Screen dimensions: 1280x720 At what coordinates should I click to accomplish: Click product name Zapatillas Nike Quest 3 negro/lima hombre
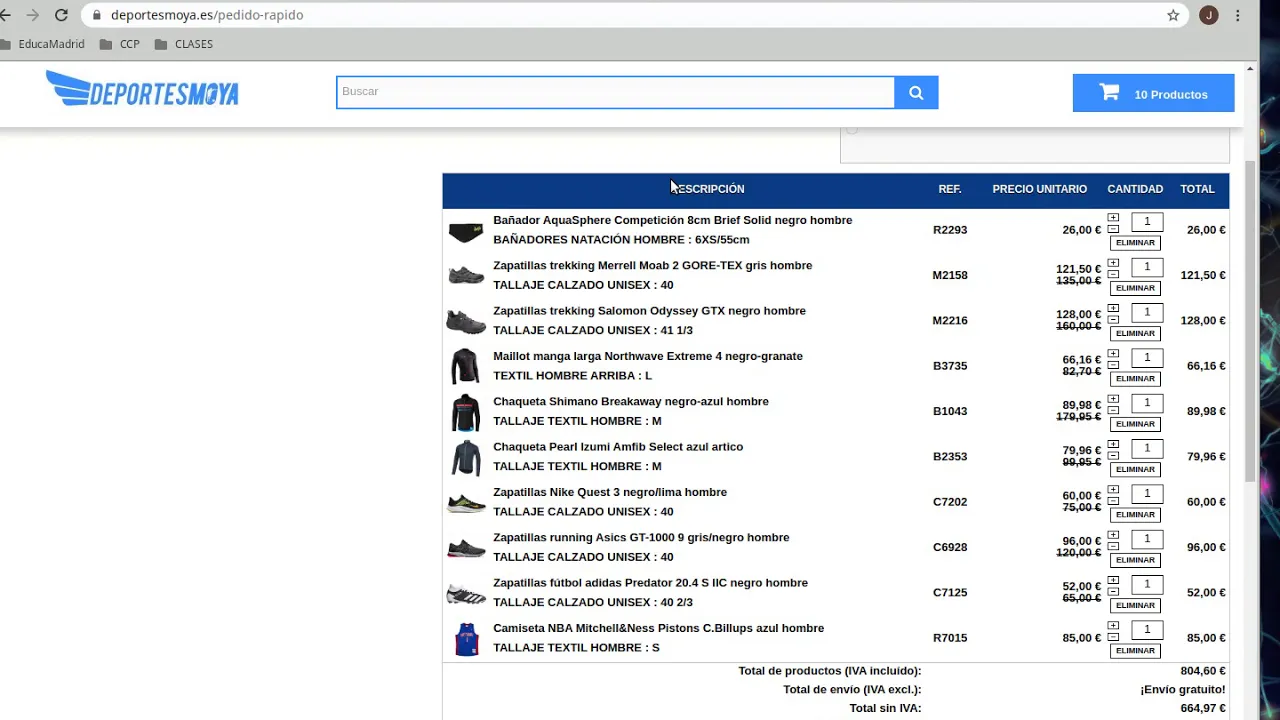610,492
